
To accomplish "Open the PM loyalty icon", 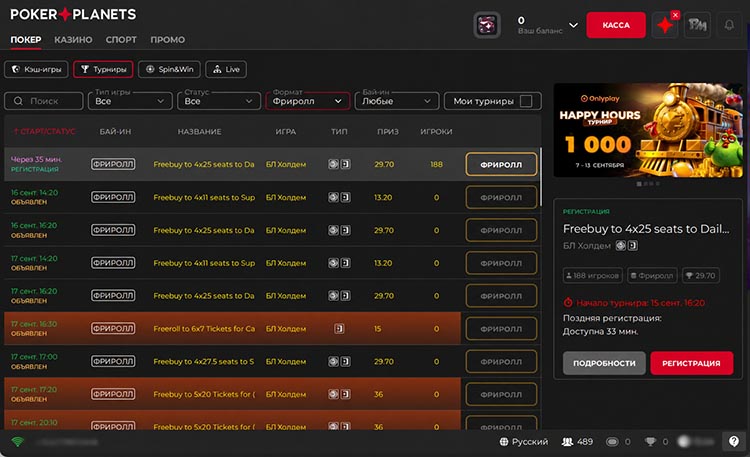I will [697, 25].
